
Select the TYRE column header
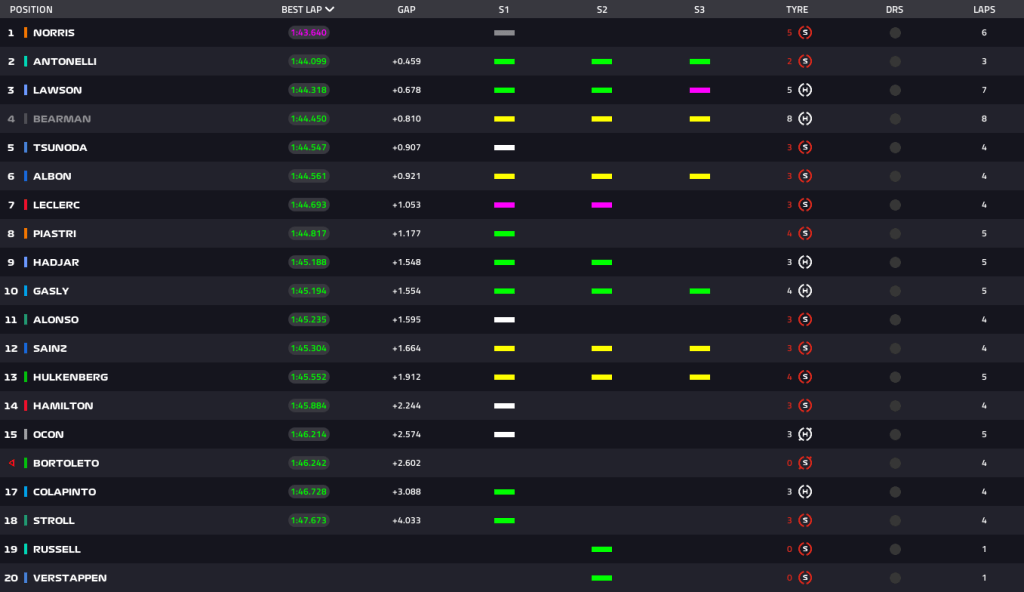pyautogui.click(x=797, y=9)
